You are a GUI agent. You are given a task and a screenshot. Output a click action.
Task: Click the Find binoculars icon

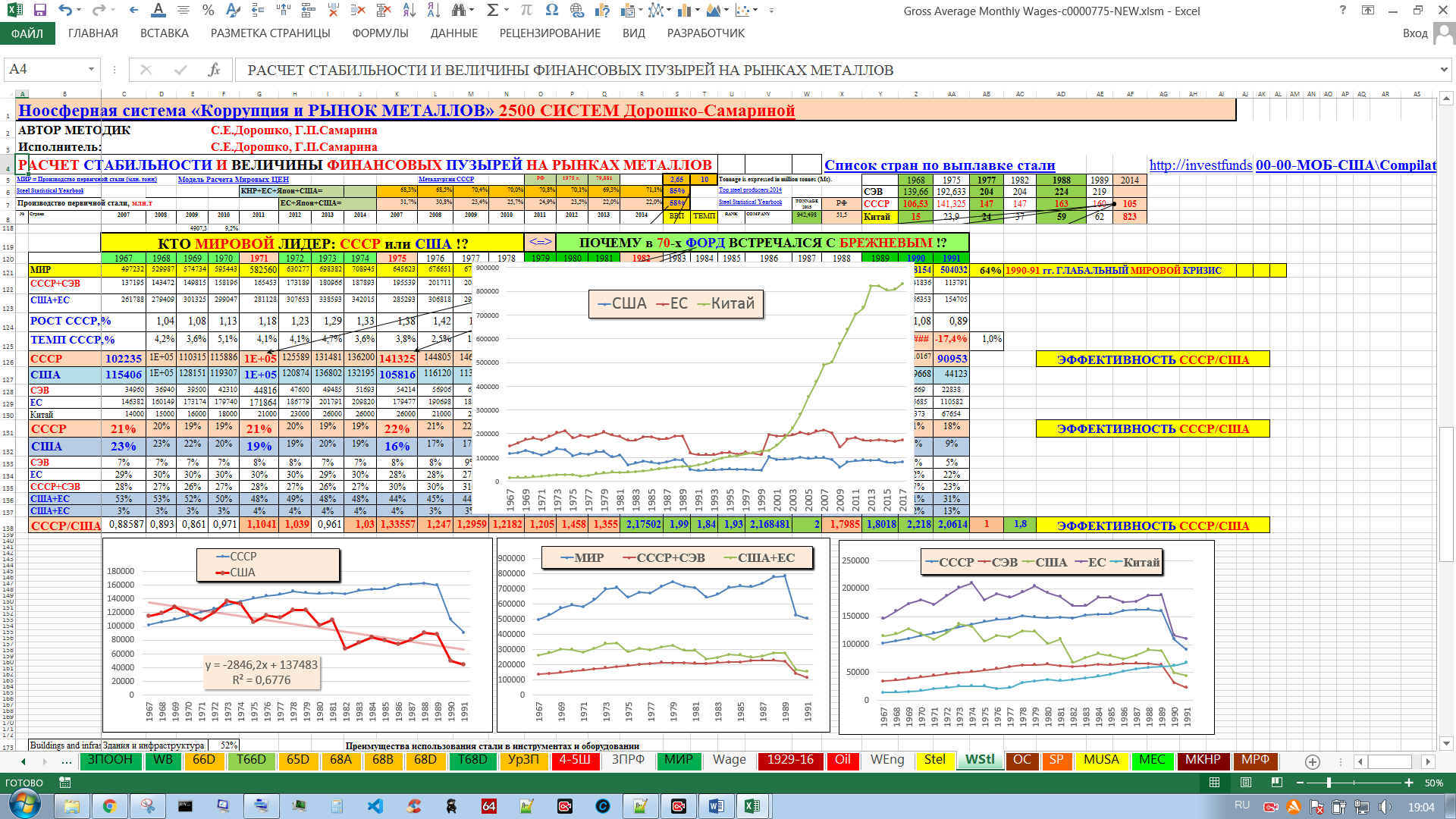pos(458,11)
